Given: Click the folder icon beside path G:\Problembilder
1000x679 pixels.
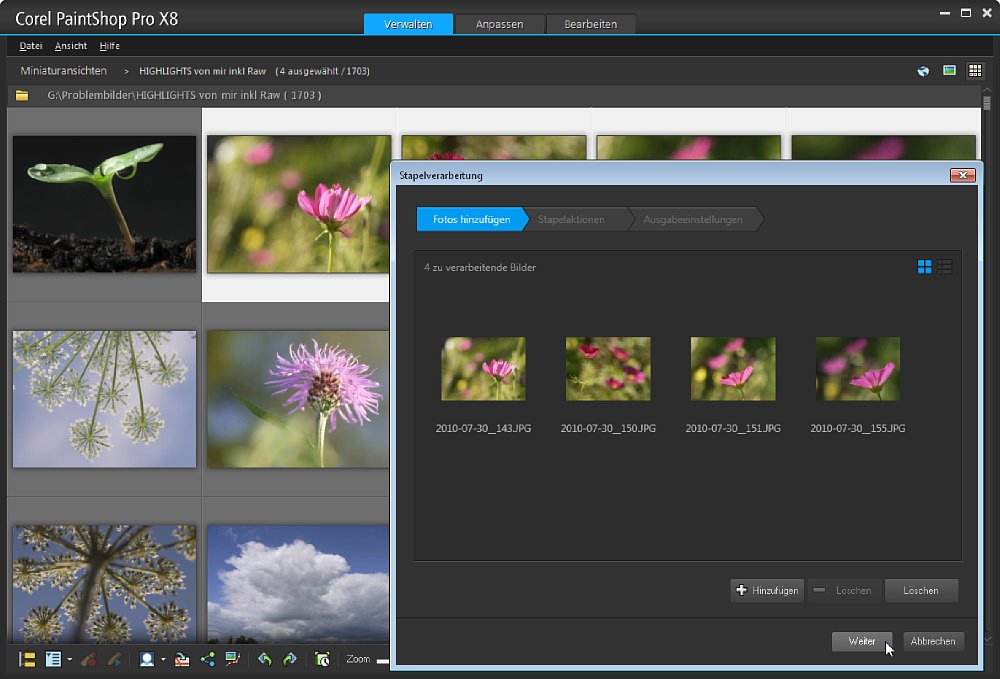Looking at the screenshot, I should [21, 96].
